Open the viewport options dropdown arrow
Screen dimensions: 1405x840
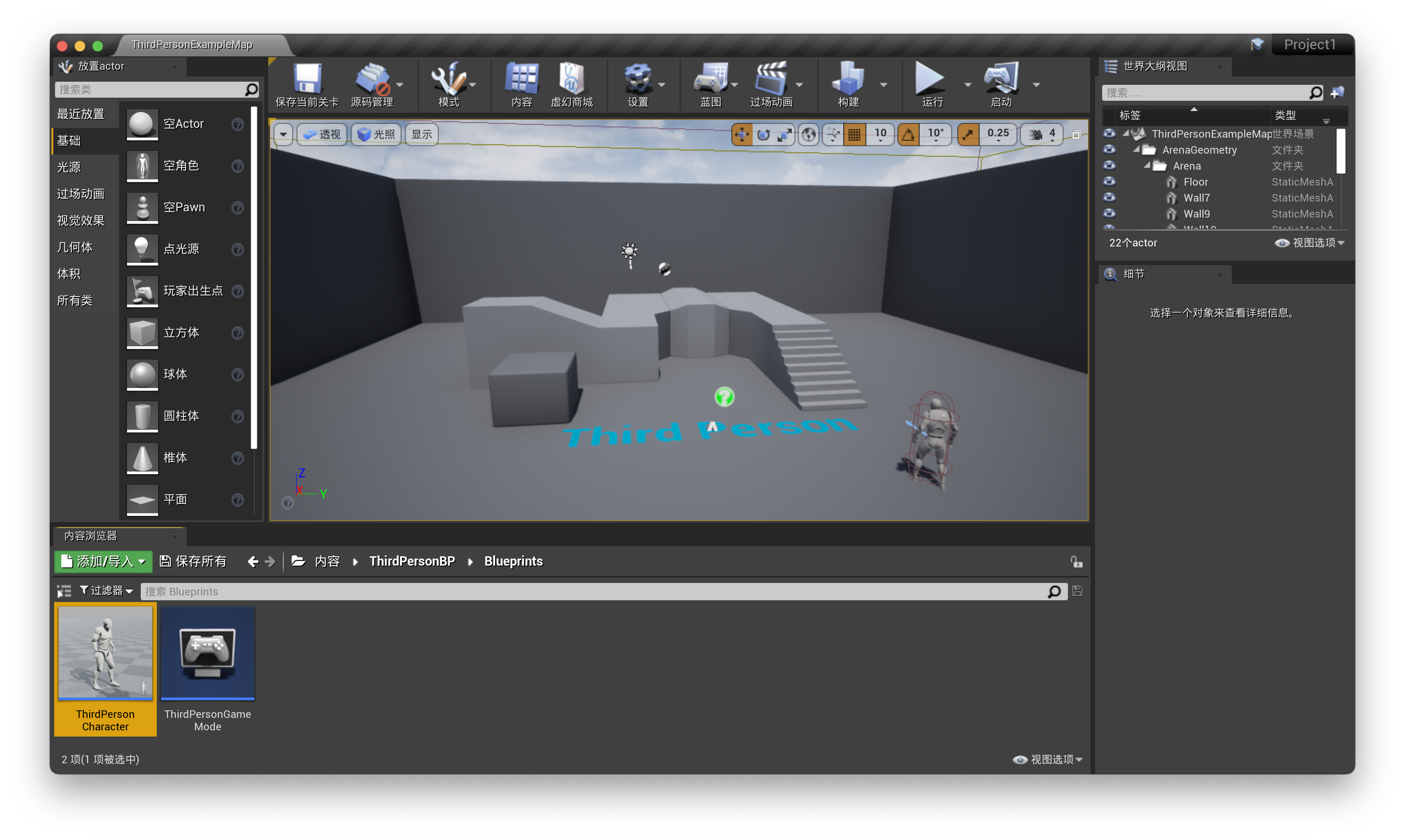coord(283,135)
